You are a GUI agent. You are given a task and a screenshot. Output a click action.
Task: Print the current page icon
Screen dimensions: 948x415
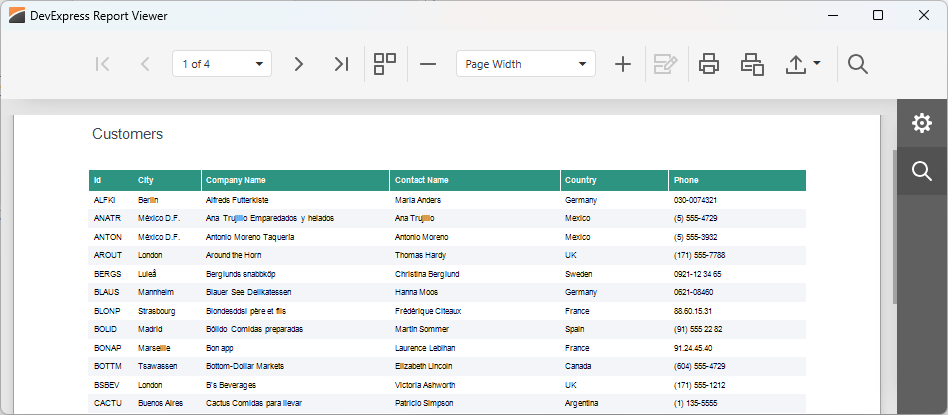[x=752, y=64]
